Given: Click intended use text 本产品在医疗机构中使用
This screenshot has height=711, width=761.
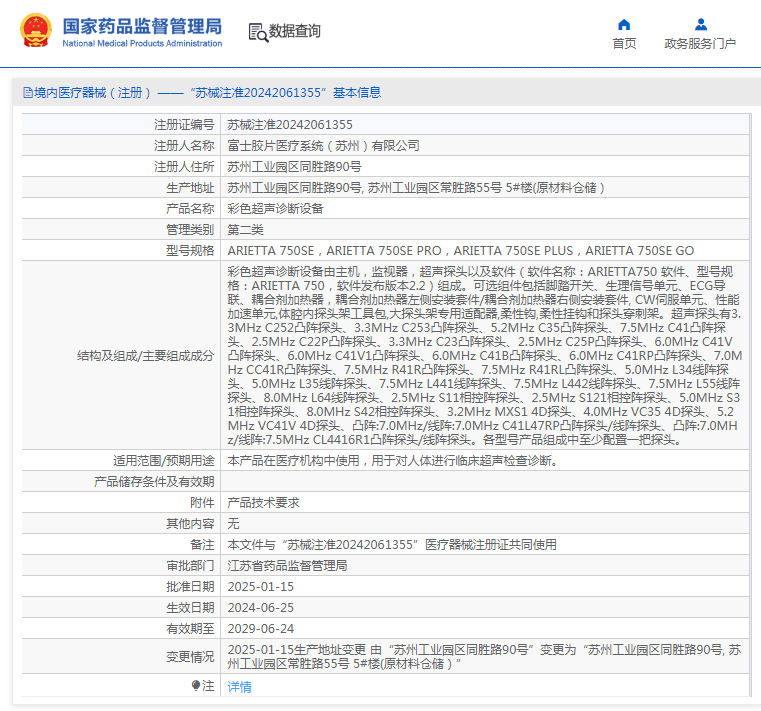Looking at the screenshot, I should [392, 461].
